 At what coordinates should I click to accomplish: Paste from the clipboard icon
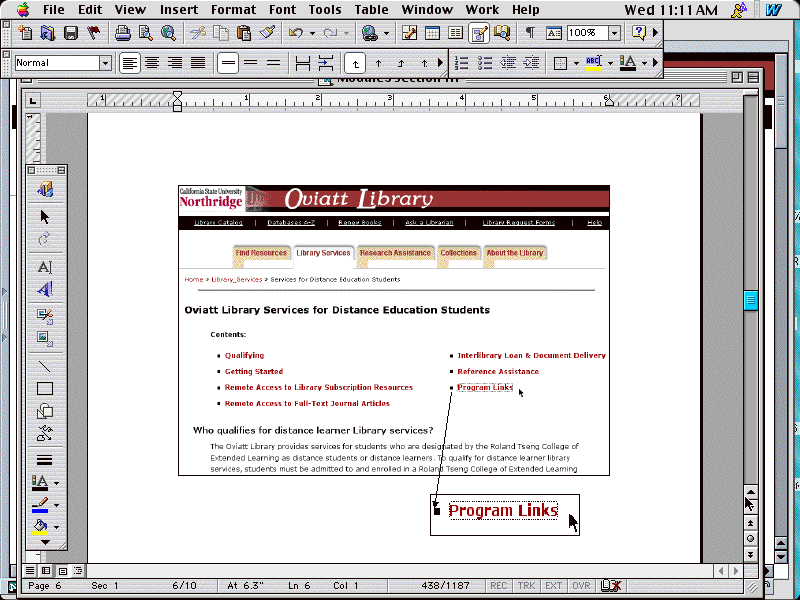tap(244, 33)
